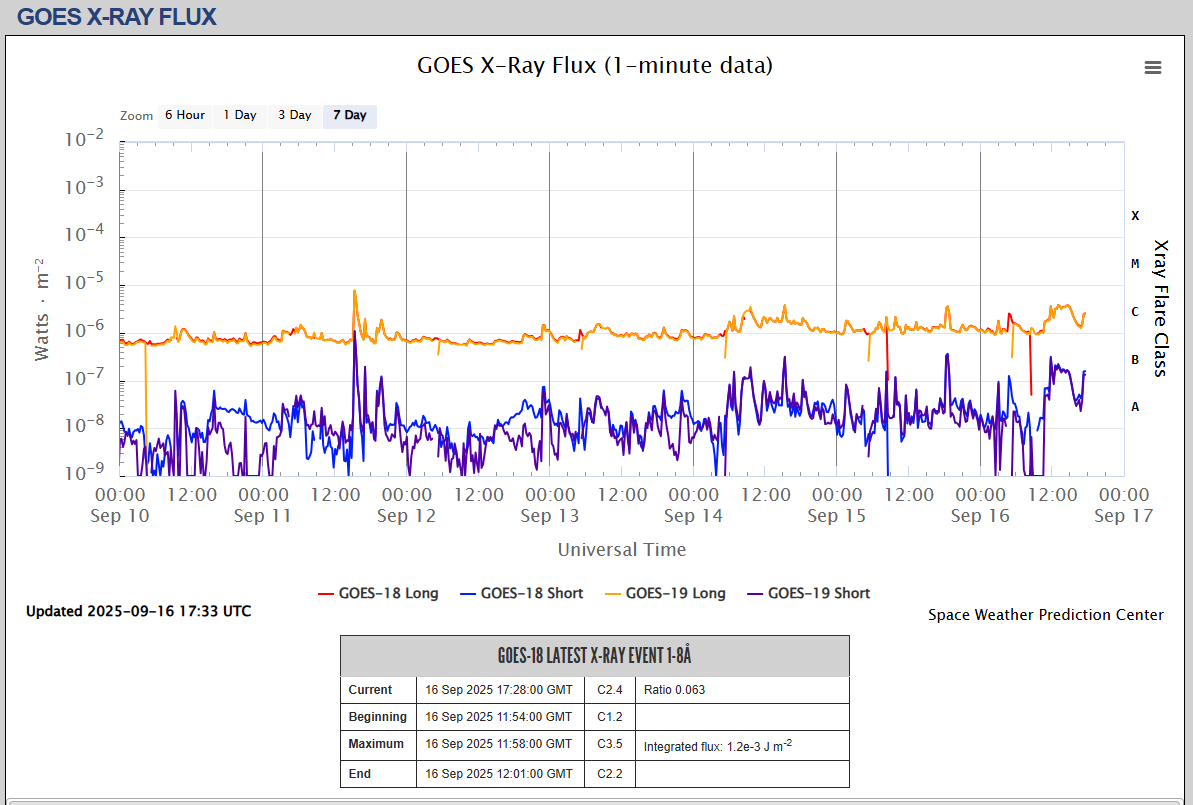Select the 6 Hour zoom range
Screen dimensions: 1193x805
click(185, 116)
